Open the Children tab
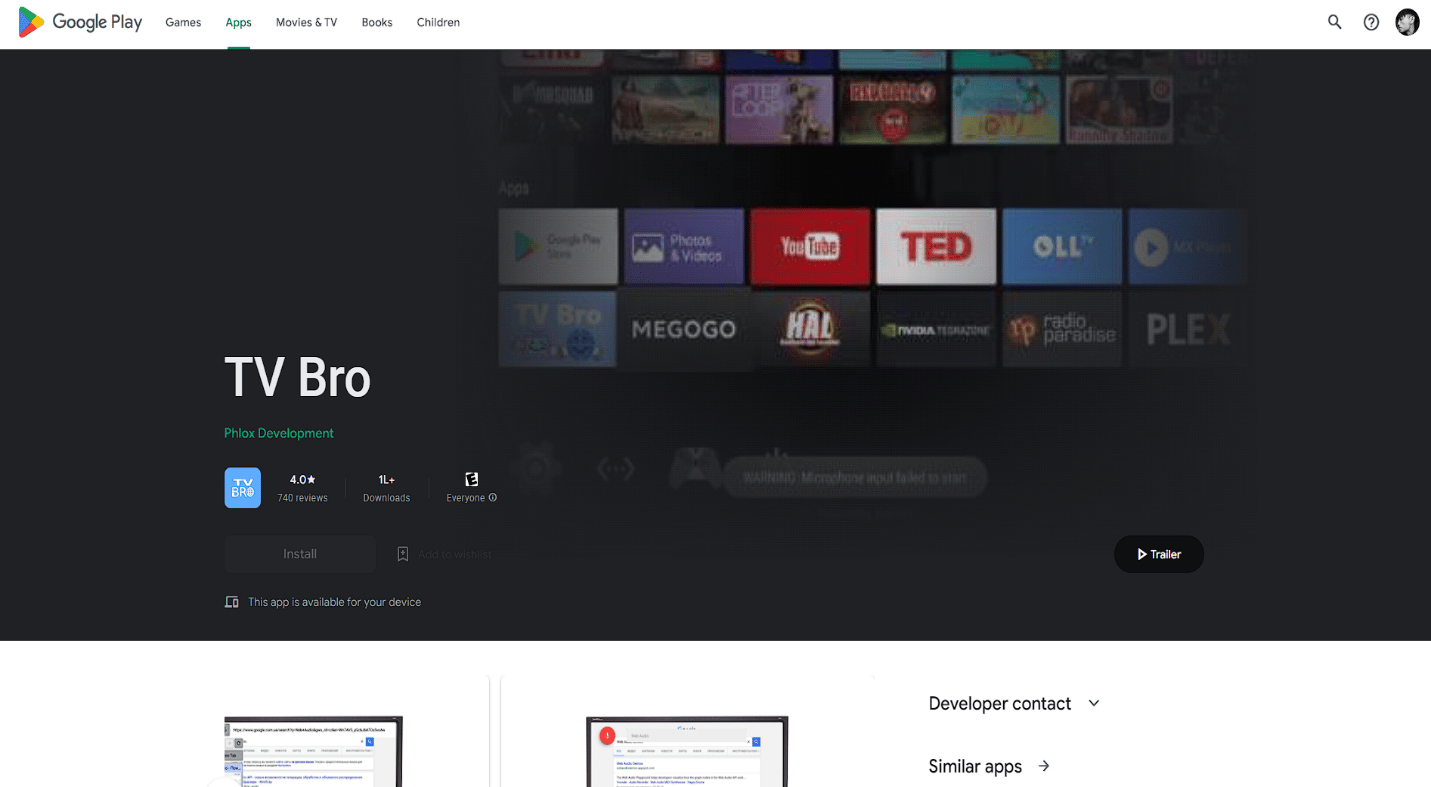Image resolution: width=1431 pixels, height=787 pixels. pyautogui.click(x=438, y=22)
